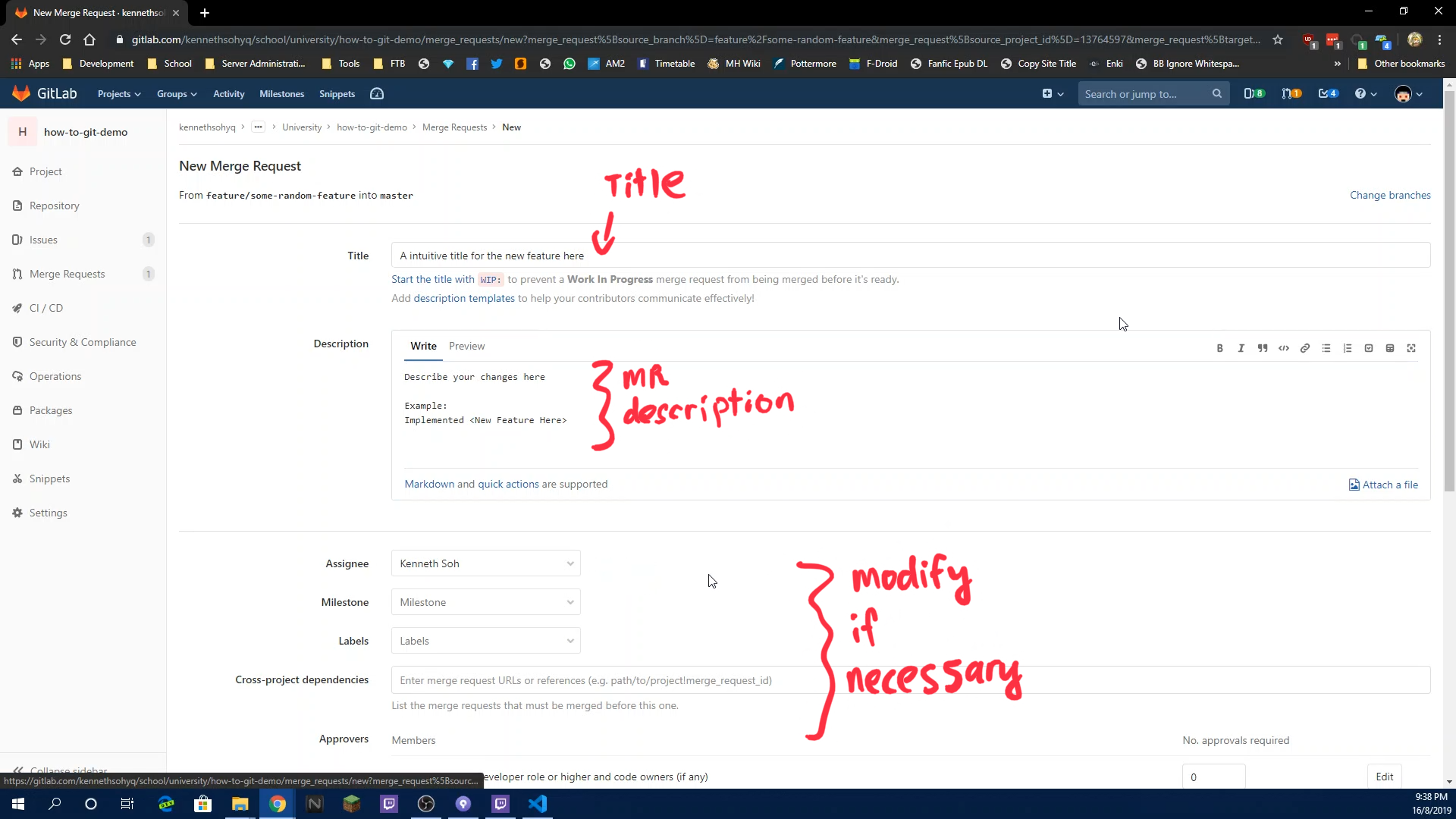Switch to the Preview tab
1456x819 pixels.
click(x=468, y=346)
